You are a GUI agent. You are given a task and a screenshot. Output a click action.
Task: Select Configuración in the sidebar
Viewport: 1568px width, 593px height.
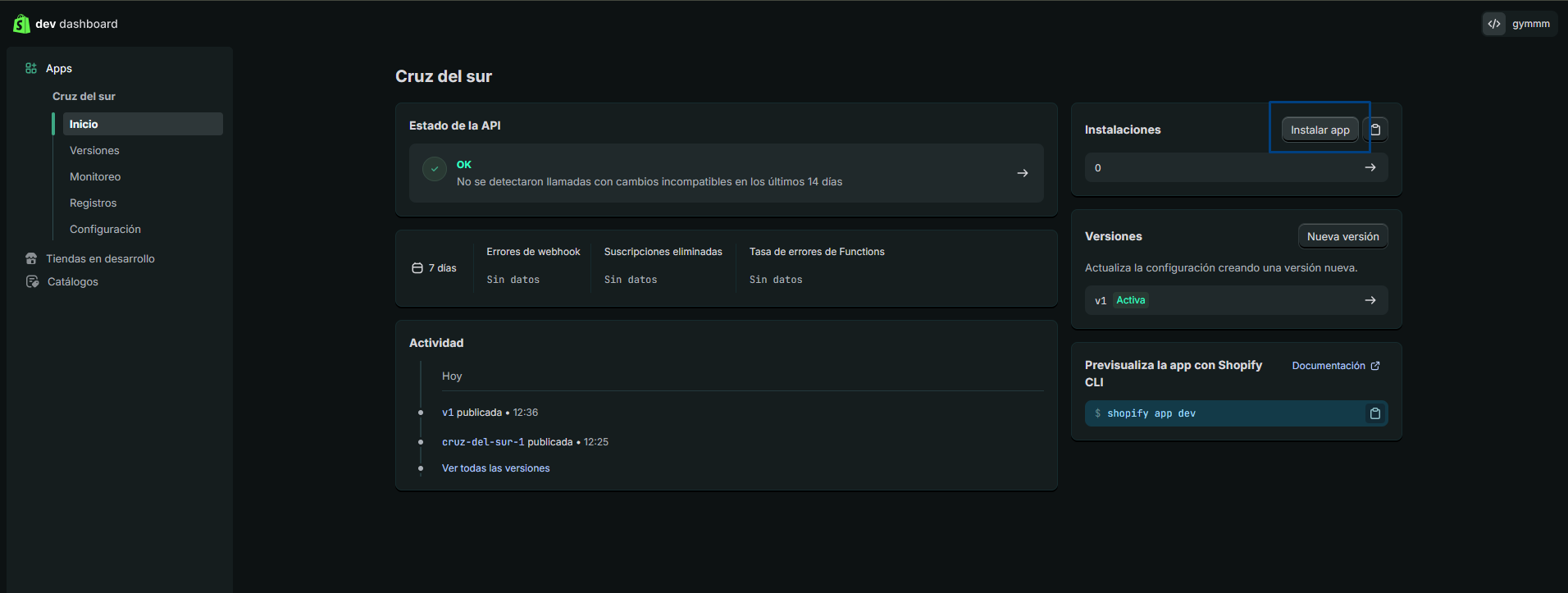click(105, 229)
